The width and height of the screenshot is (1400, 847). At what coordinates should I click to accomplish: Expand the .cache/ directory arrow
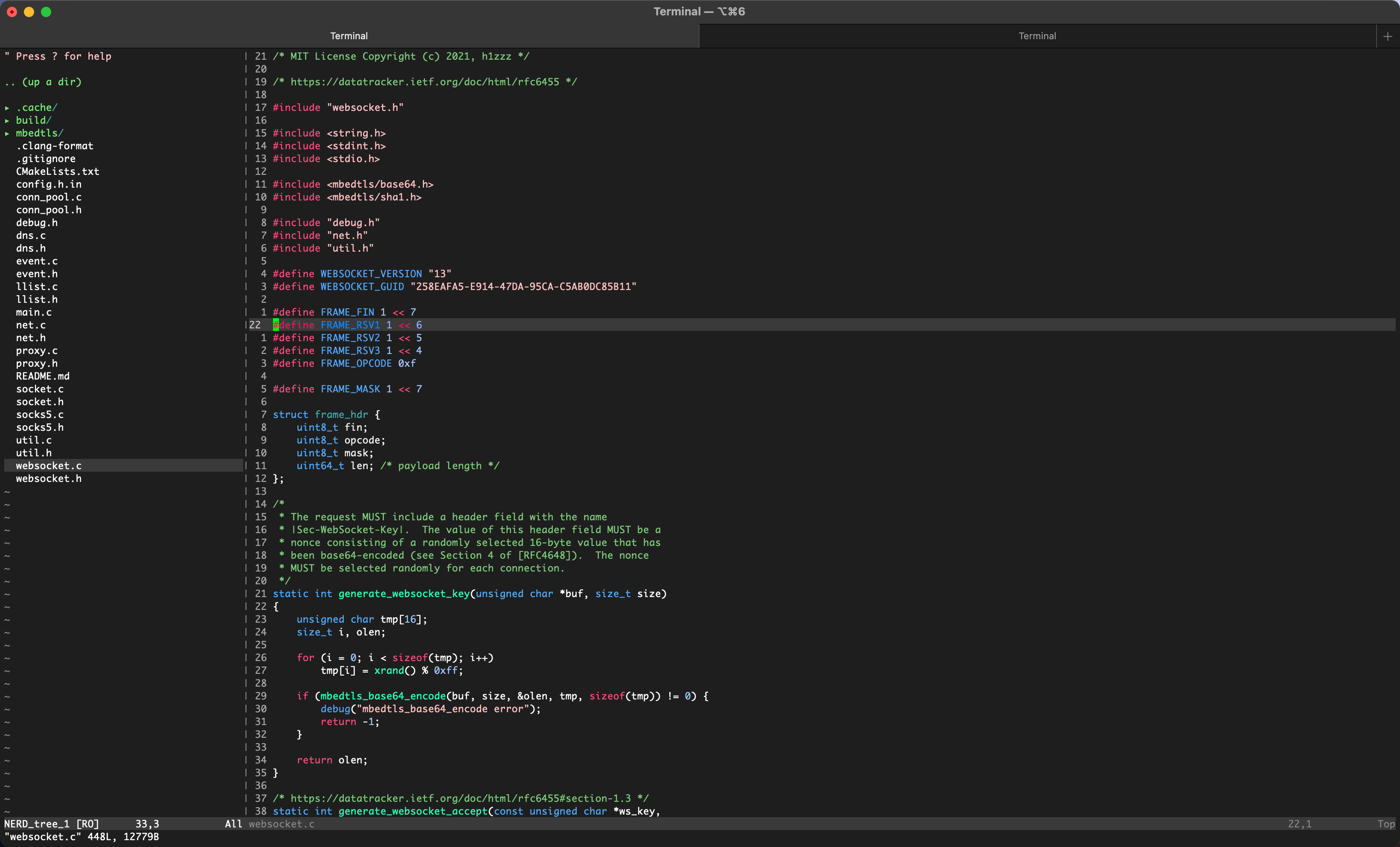click(x=7, y=107)
